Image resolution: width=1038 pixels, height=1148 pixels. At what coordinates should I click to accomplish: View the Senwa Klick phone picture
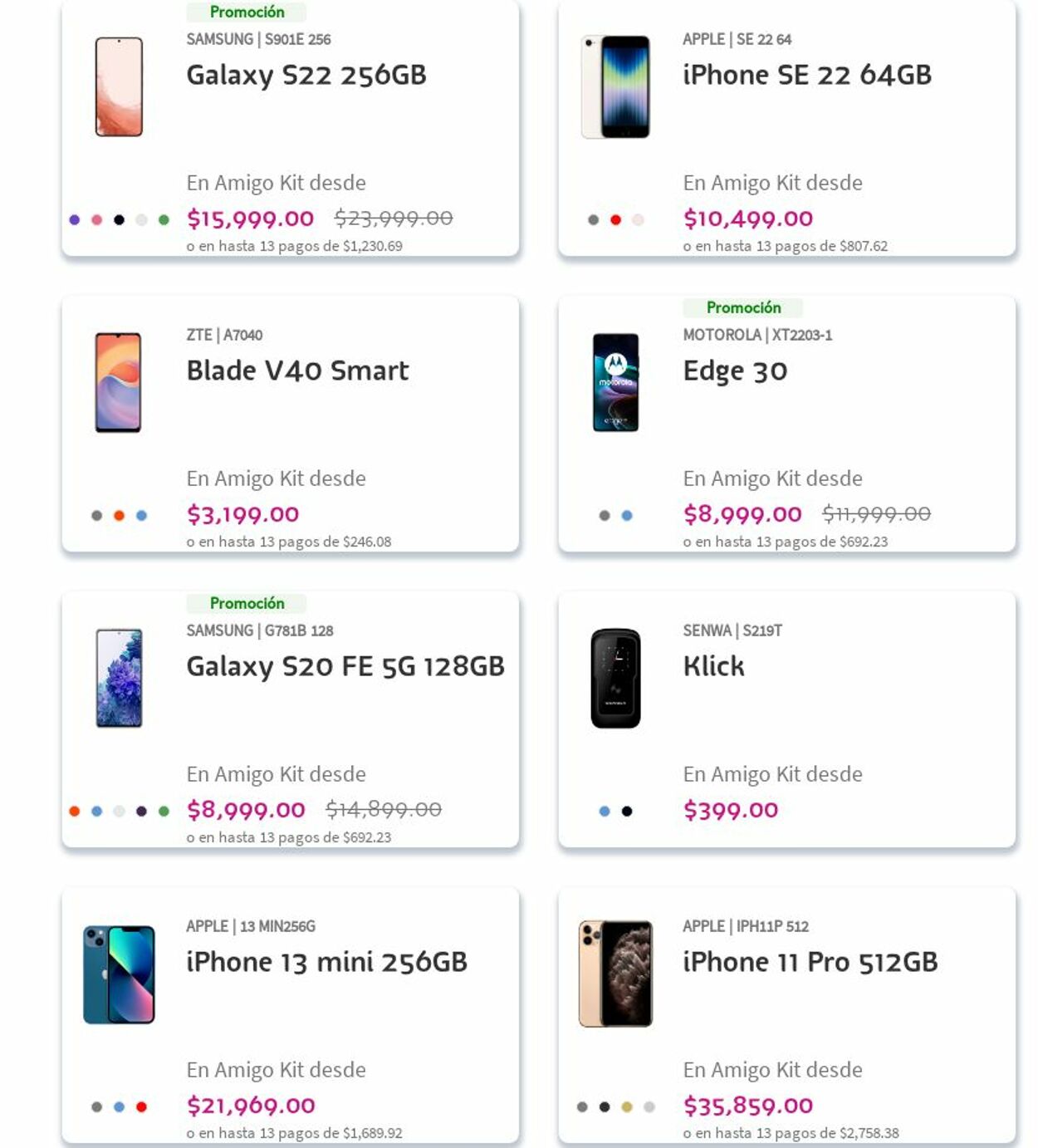coord(615,678)
